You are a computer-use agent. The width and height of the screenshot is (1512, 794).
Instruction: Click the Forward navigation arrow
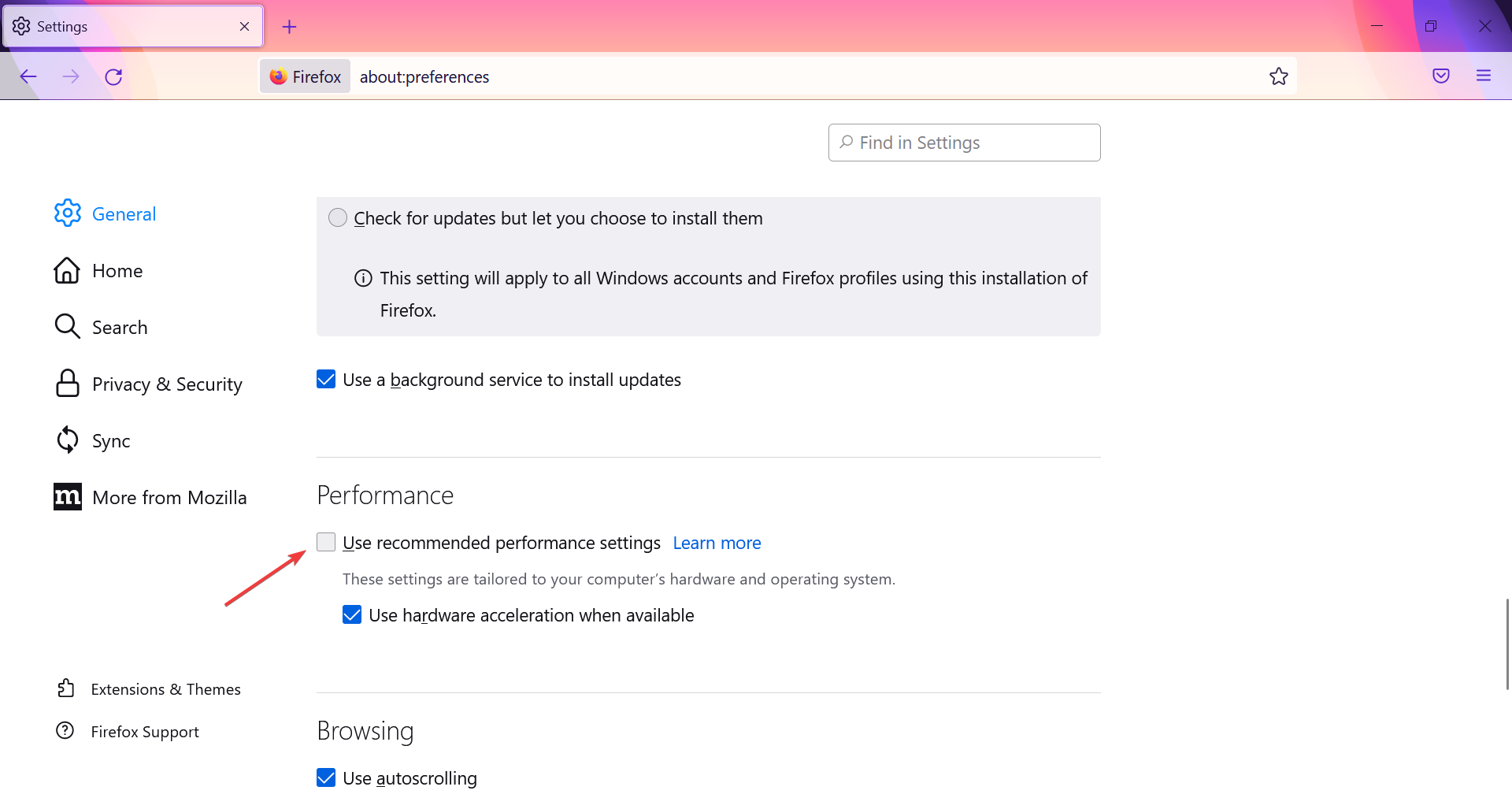coord(71,76)
